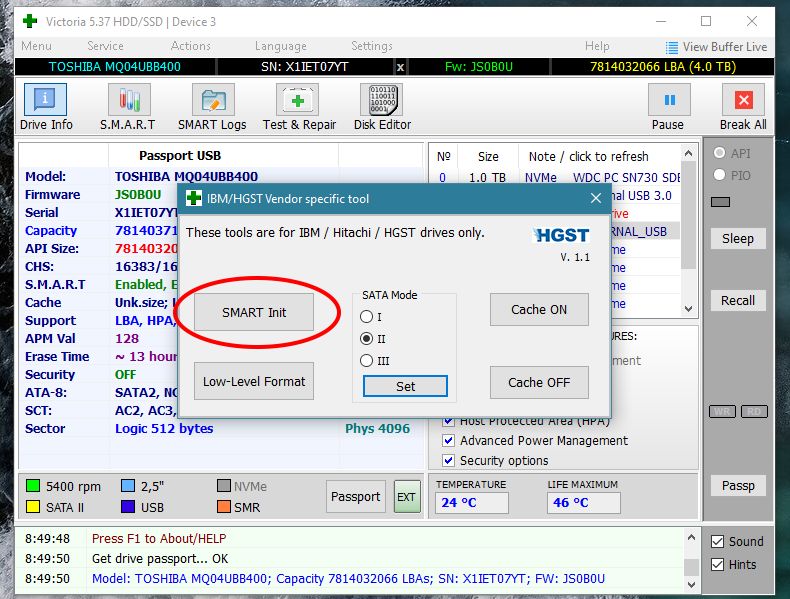Viewport: 790px width, 599px height.
Task: Click the Low-Level Format button
Action: [x=254, y=381]
